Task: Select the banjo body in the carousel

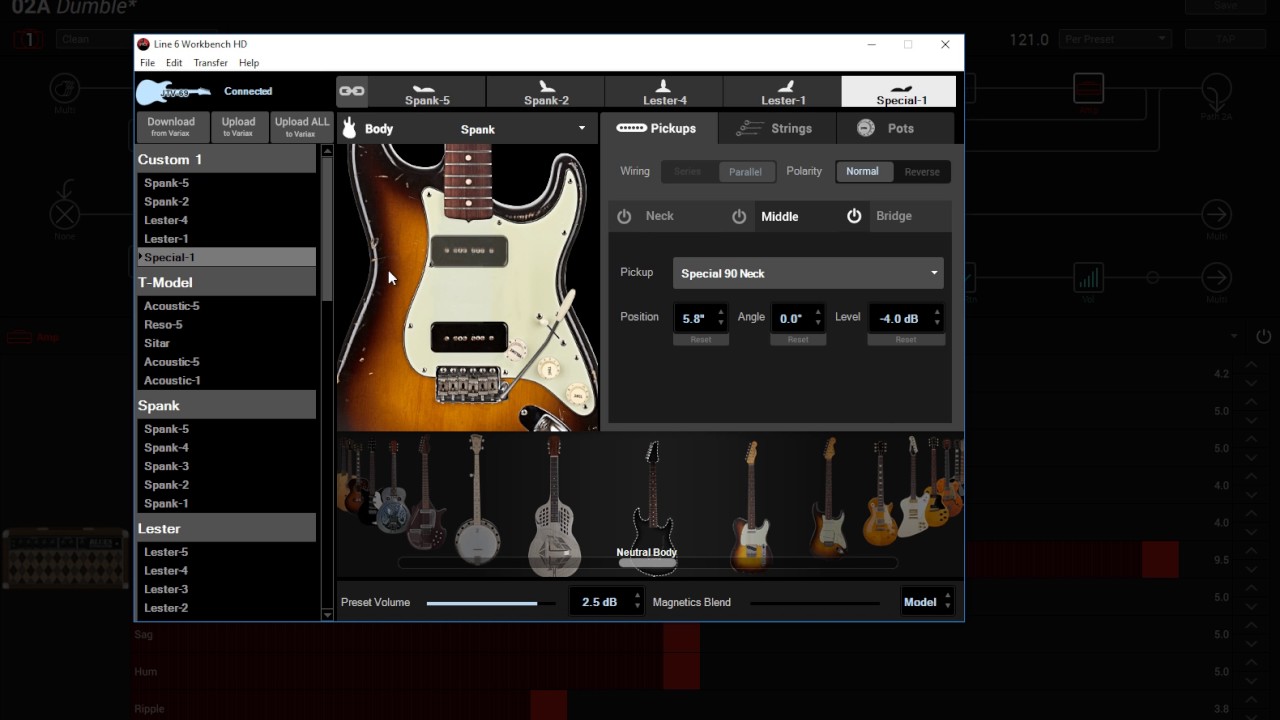Action: [x=477, y=500]
